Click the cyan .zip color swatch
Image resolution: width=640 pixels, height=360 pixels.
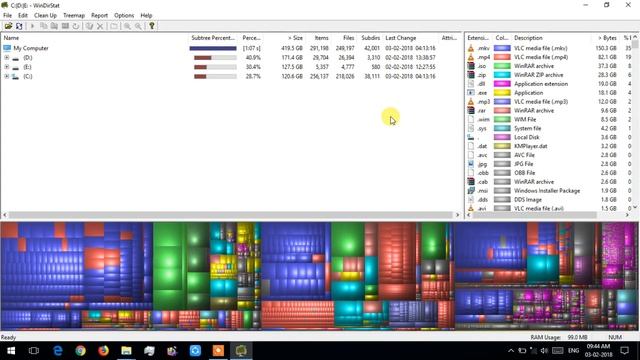pyautogui.click(x=502, y=75)
